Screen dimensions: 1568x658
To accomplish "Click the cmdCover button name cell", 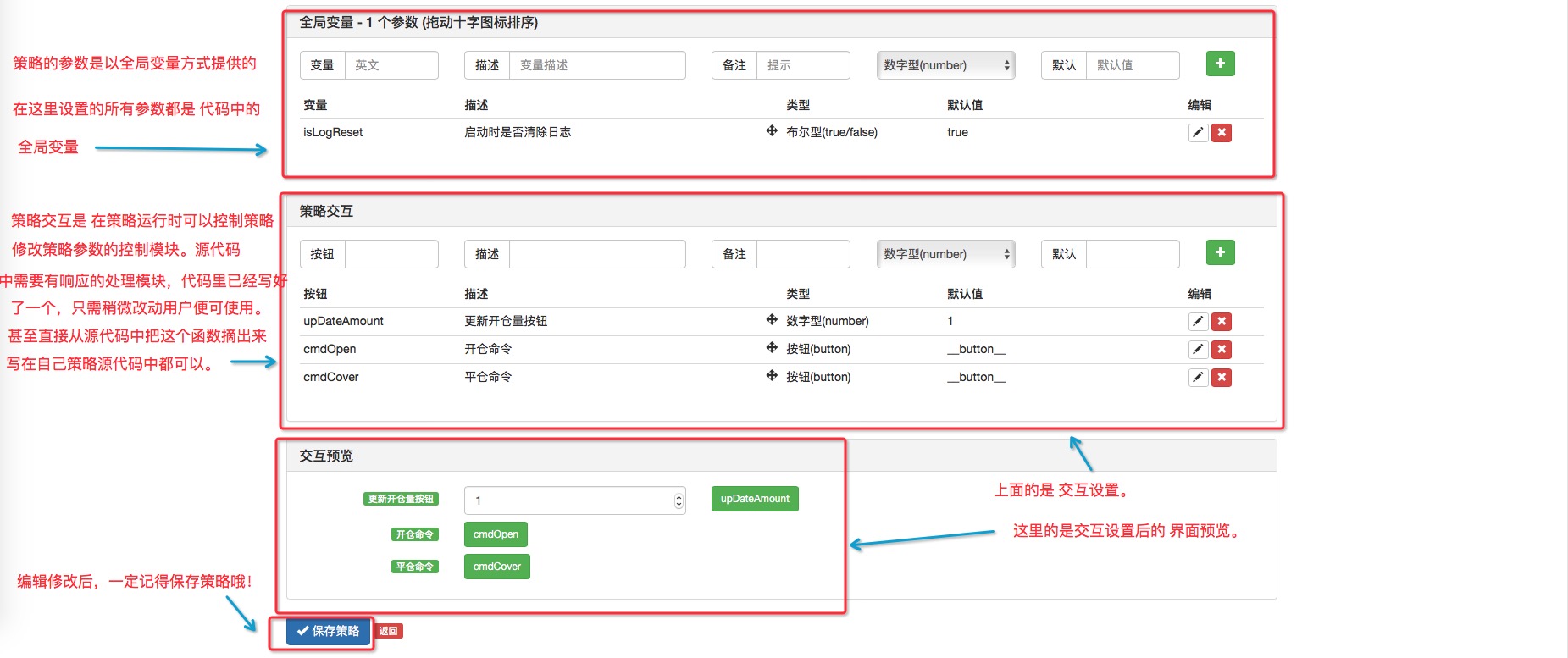I will click(x=331, y=377).
